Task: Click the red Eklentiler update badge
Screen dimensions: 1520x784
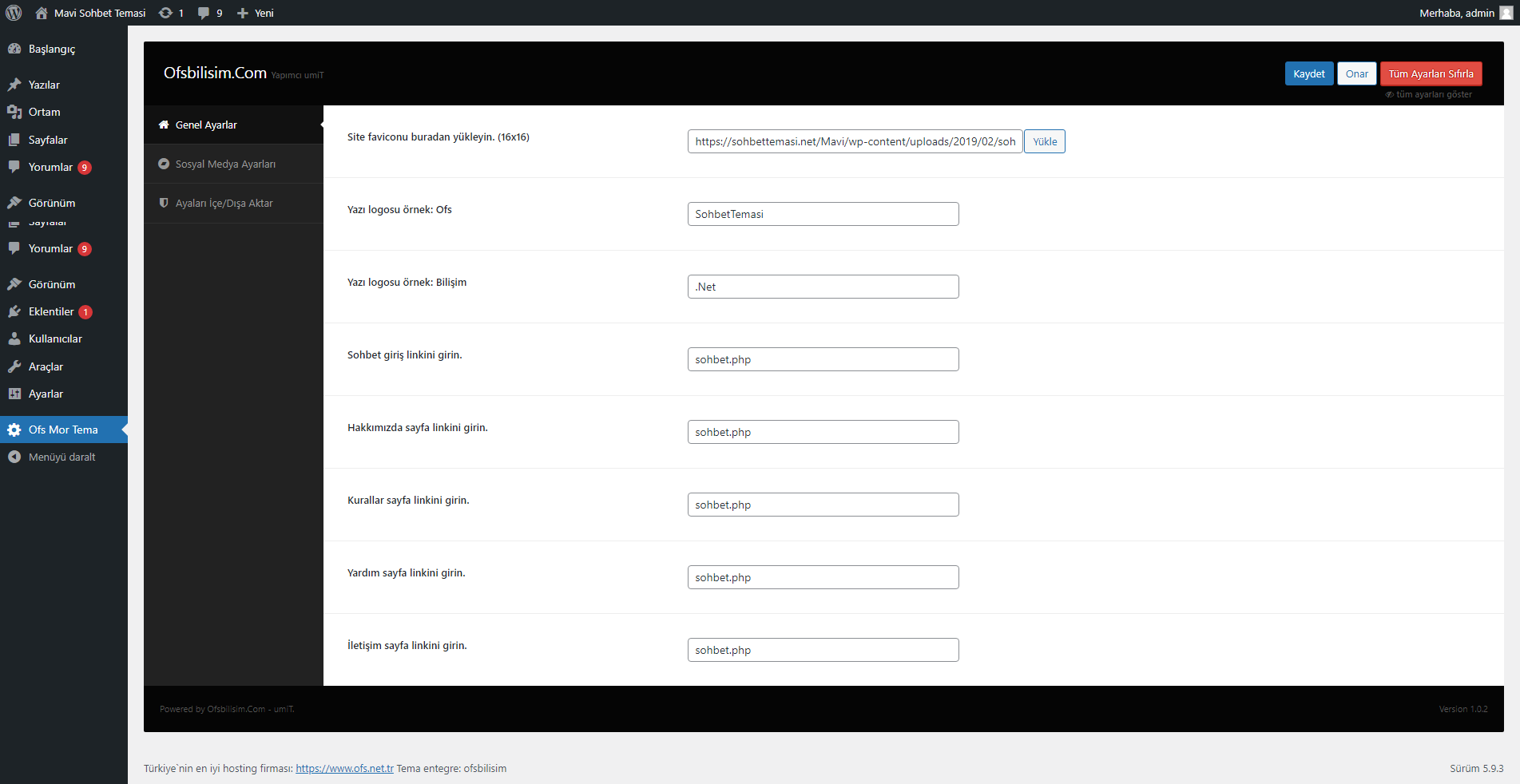Action: 85,312
